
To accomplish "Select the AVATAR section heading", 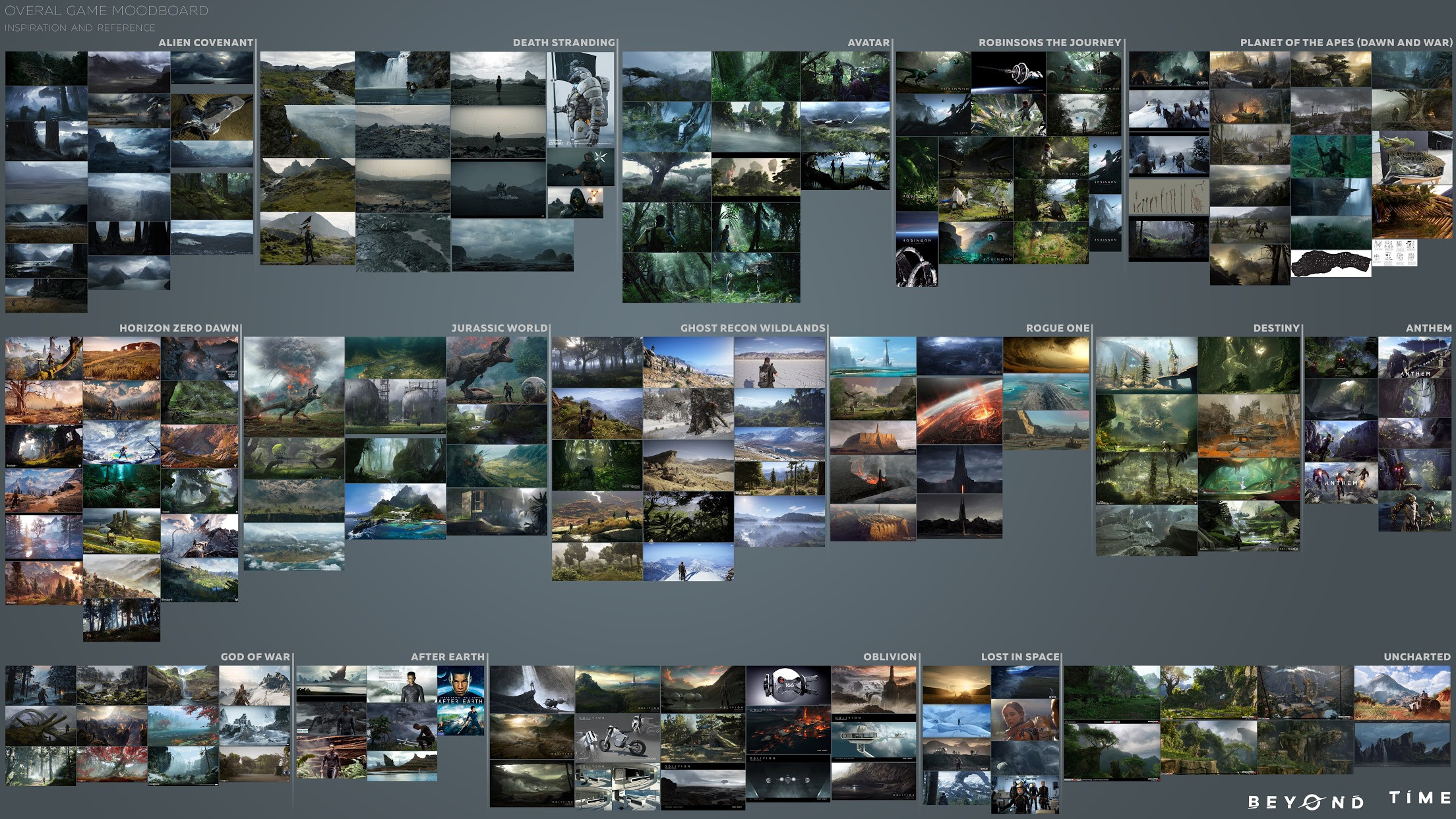I will coord(868,42).
